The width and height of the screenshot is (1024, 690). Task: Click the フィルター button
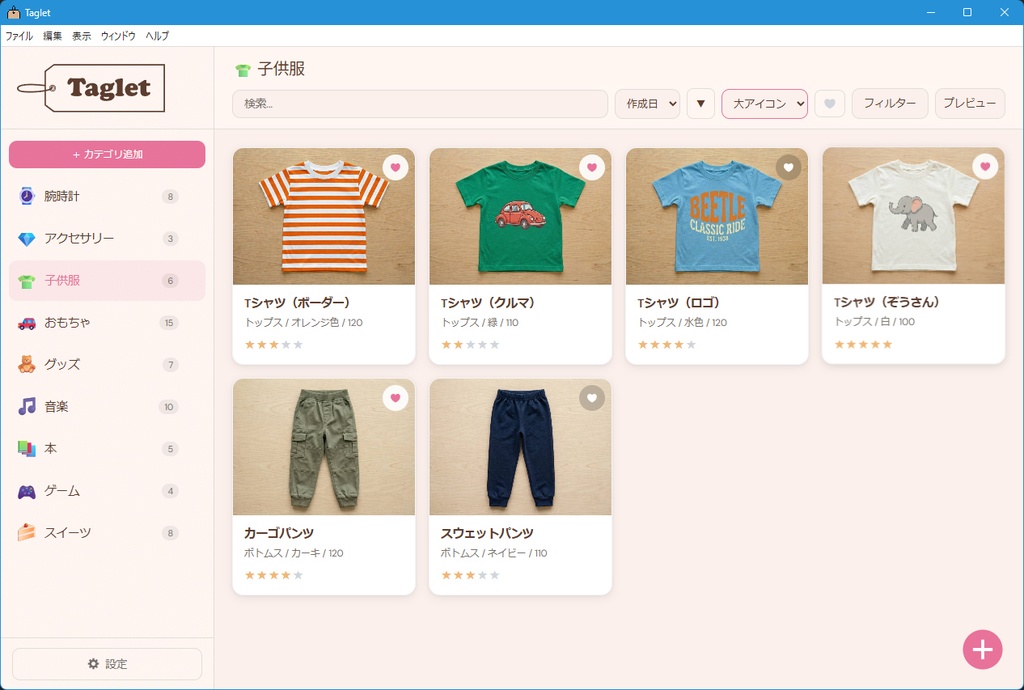(889, 103)
